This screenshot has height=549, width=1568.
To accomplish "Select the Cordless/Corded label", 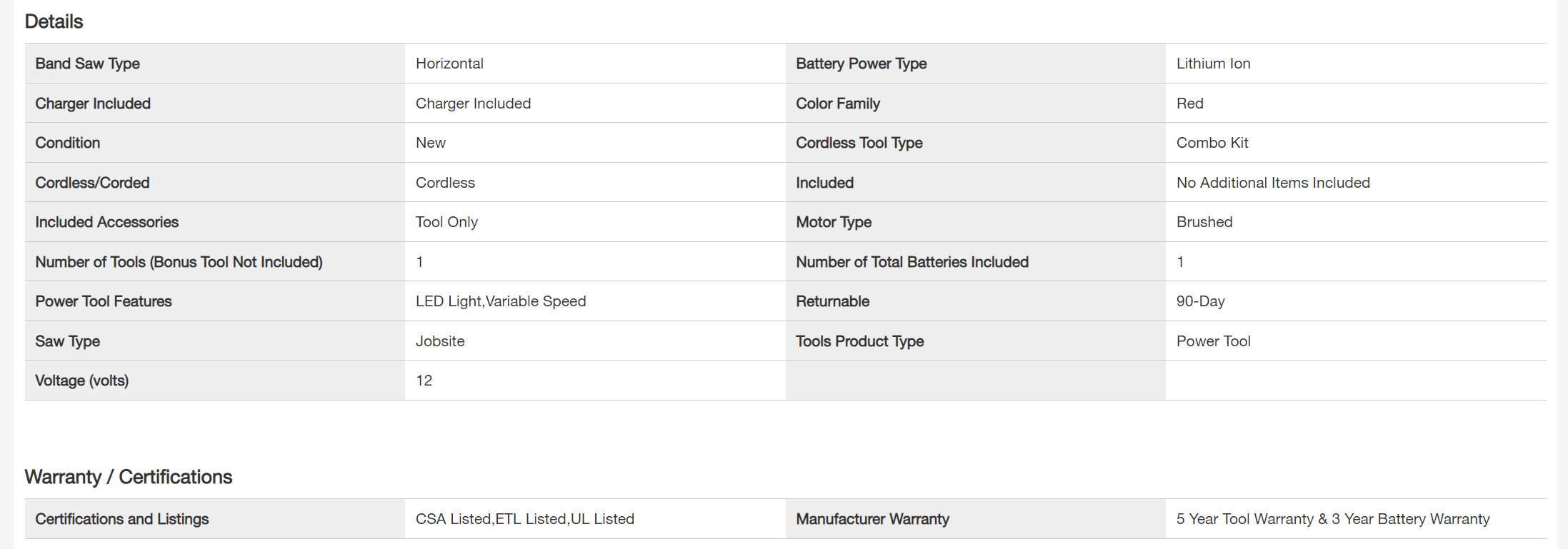I will (x=92, y=183).
